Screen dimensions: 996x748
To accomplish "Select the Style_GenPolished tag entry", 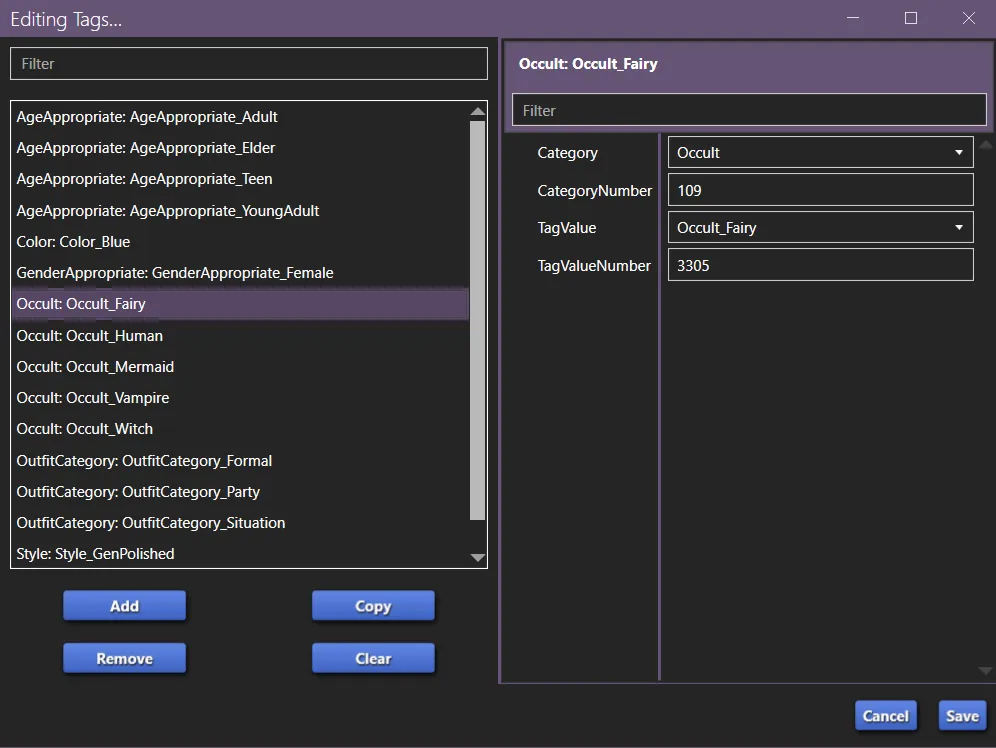I will tap(95, 553).
